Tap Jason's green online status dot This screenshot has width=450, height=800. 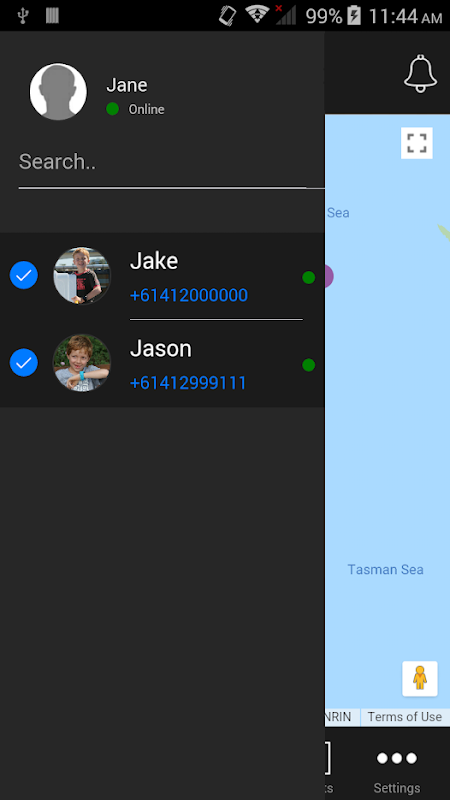[309, 365]
